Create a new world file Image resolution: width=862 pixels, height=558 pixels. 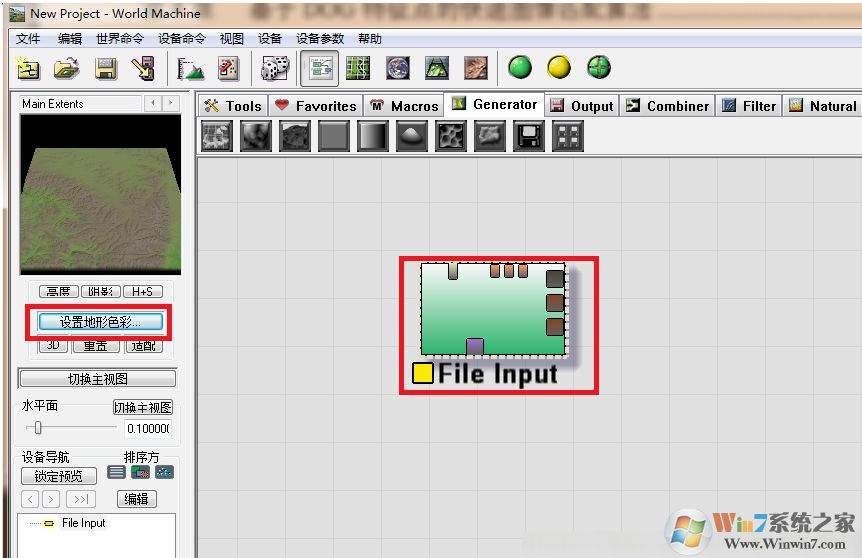click(27, 69)
